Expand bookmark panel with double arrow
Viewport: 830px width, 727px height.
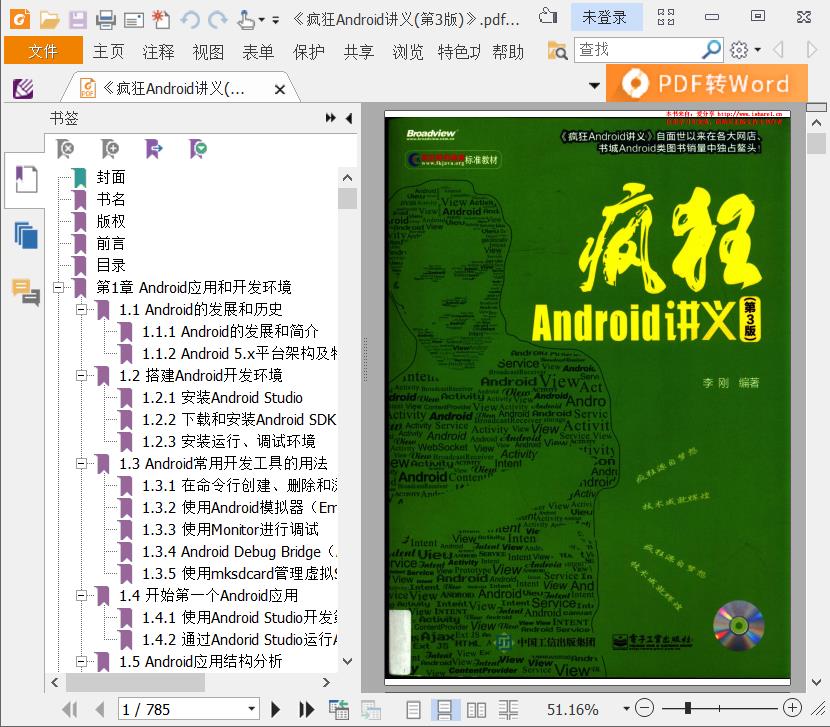(x=330, y=118)
